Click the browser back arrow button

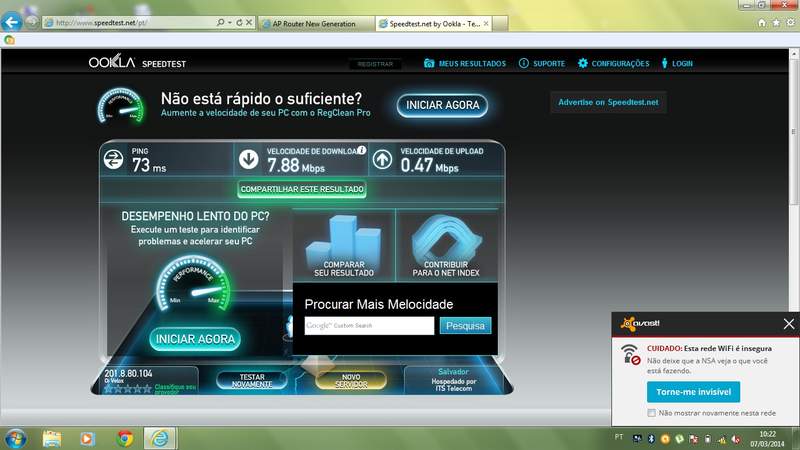point(11,22)
